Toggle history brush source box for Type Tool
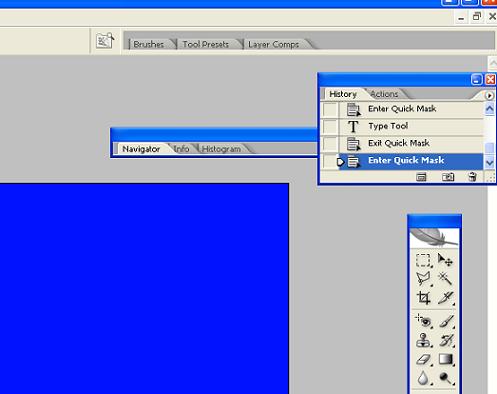Screen dimensions: 497x394 tap(330, 126)
